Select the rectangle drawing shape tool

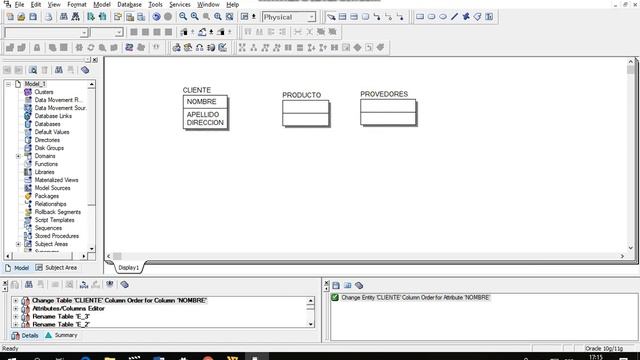tap(420, 17)
